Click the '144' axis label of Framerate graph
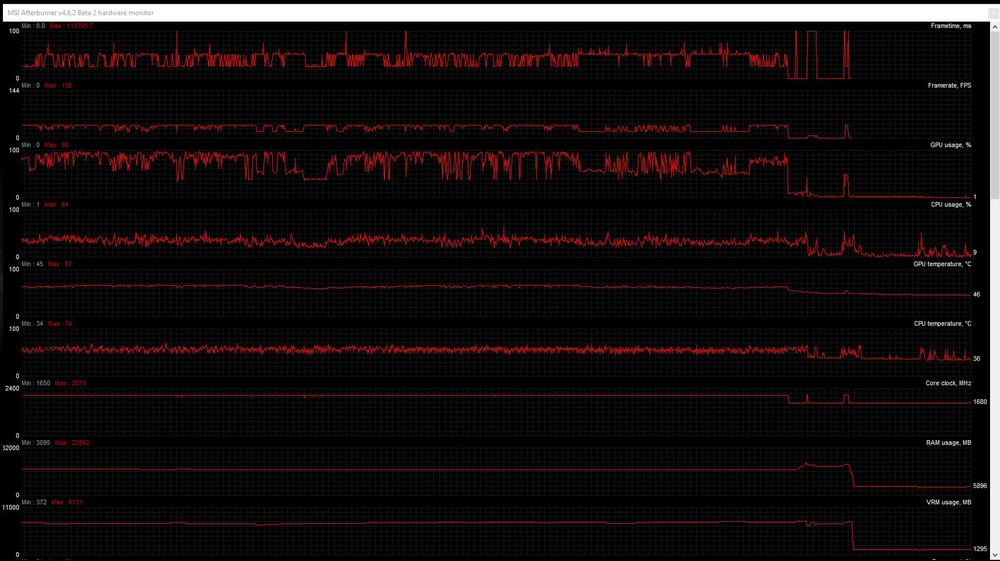Image resolution: width=1000 pixels, height=561 pixels. coord(13,91)
